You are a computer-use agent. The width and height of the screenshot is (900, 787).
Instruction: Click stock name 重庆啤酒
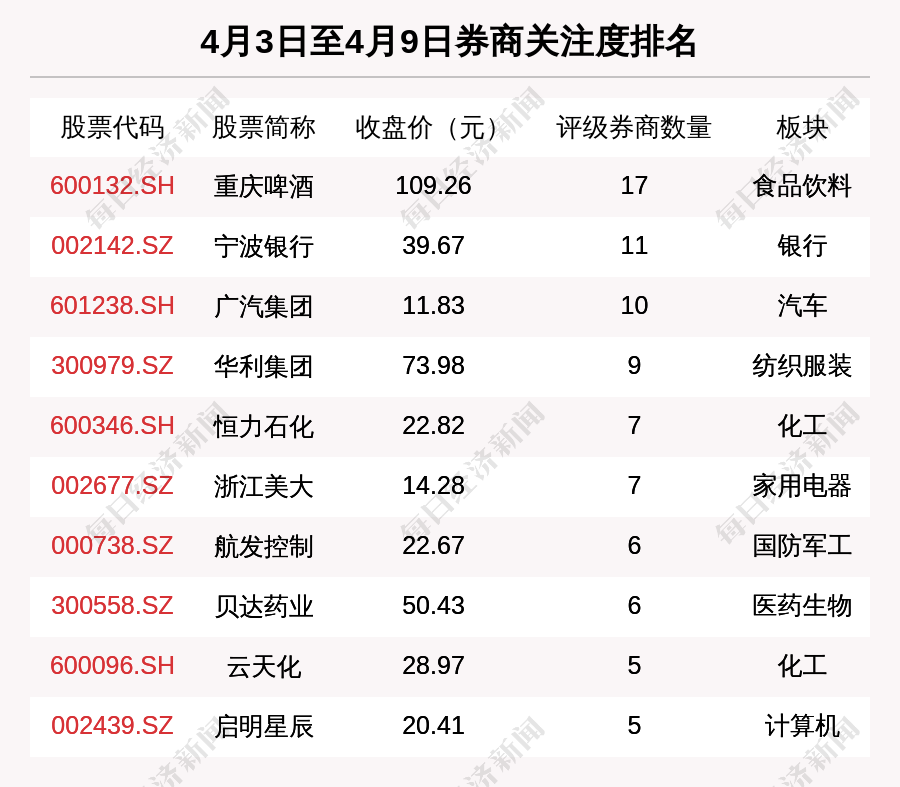pyautogui.click(x=263, y=187)
